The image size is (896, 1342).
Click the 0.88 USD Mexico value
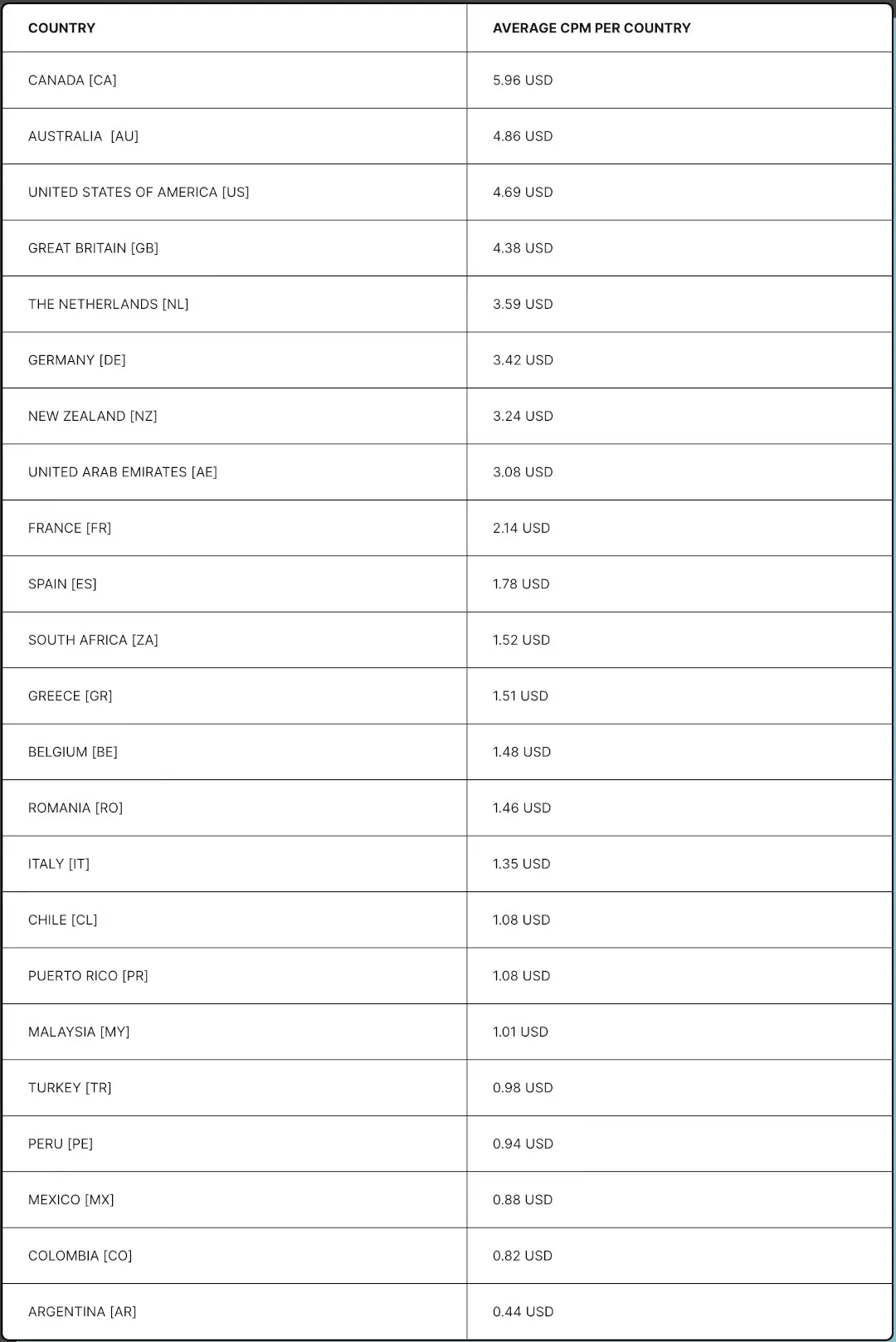click(x=523, y=1200)
